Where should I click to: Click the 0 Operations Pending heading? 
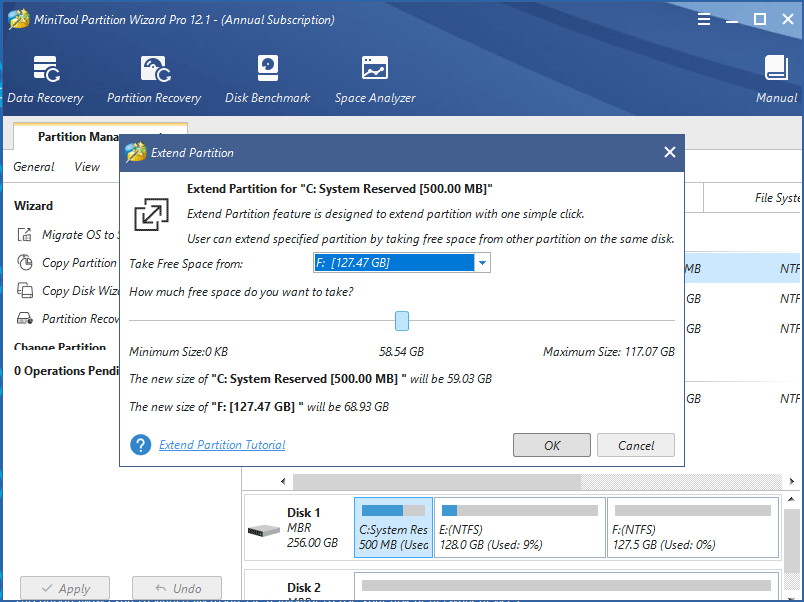tap(67, 370)
